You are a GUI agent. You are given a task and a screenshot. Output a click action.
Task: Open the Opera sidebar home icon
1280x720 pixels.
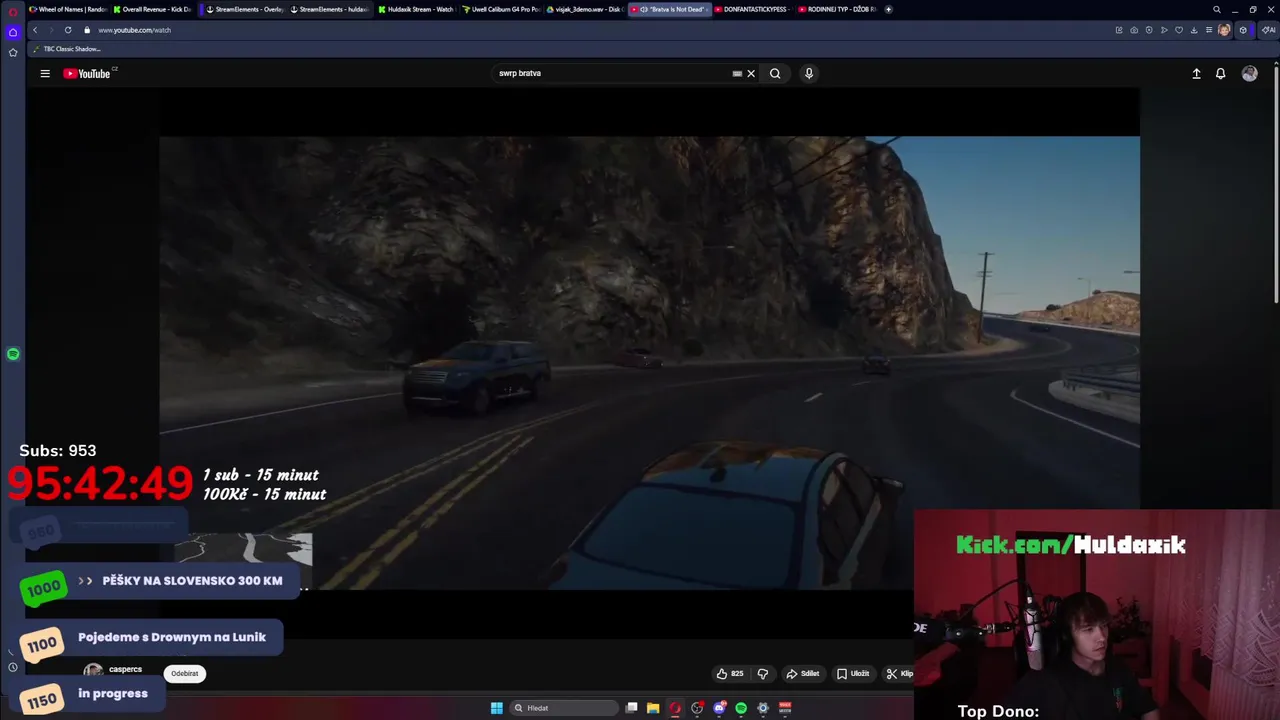[x=13, y=32]
